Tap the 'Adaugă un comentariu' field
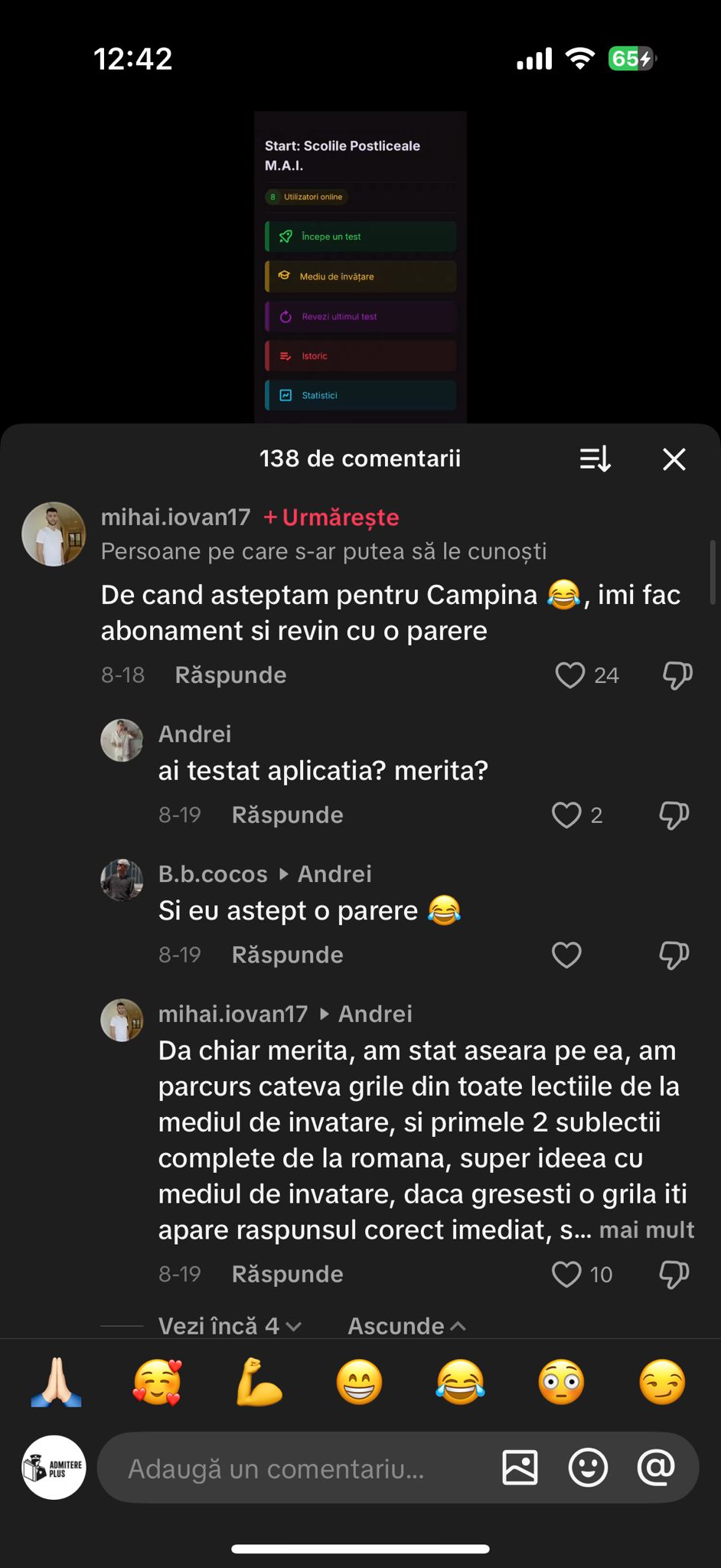This screenshot has width=721, height=1568. point(299,1468)
